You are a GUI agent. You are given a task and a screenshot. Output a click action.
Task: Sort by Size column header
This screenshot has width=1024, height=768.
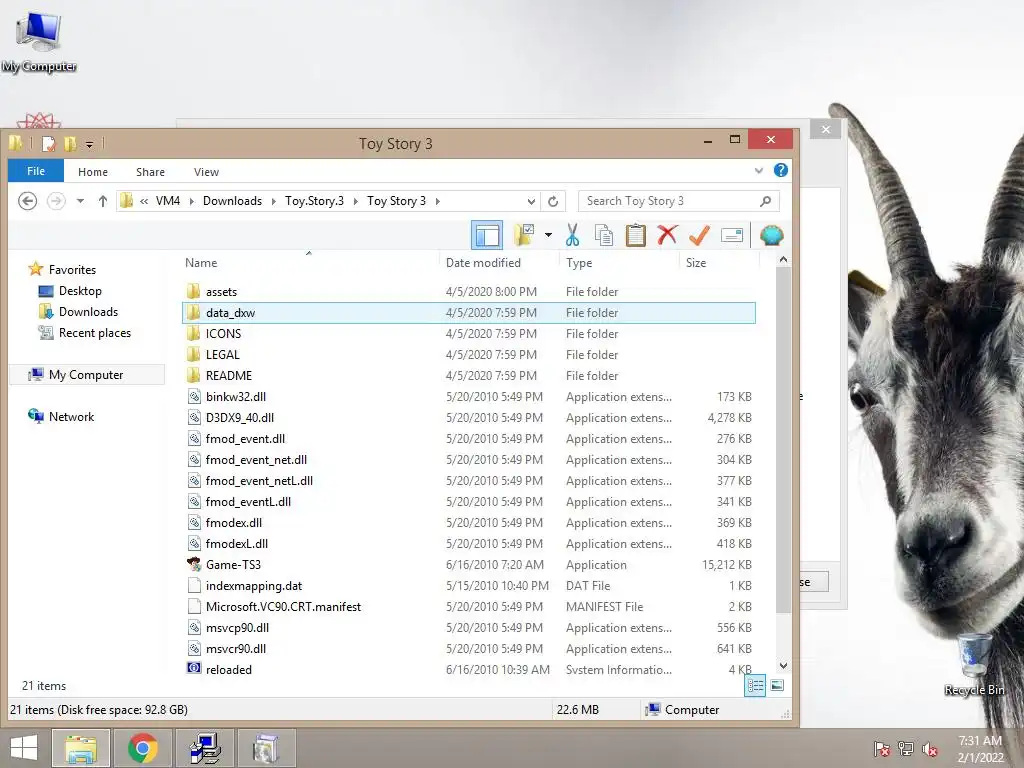[x=696, y=263]
